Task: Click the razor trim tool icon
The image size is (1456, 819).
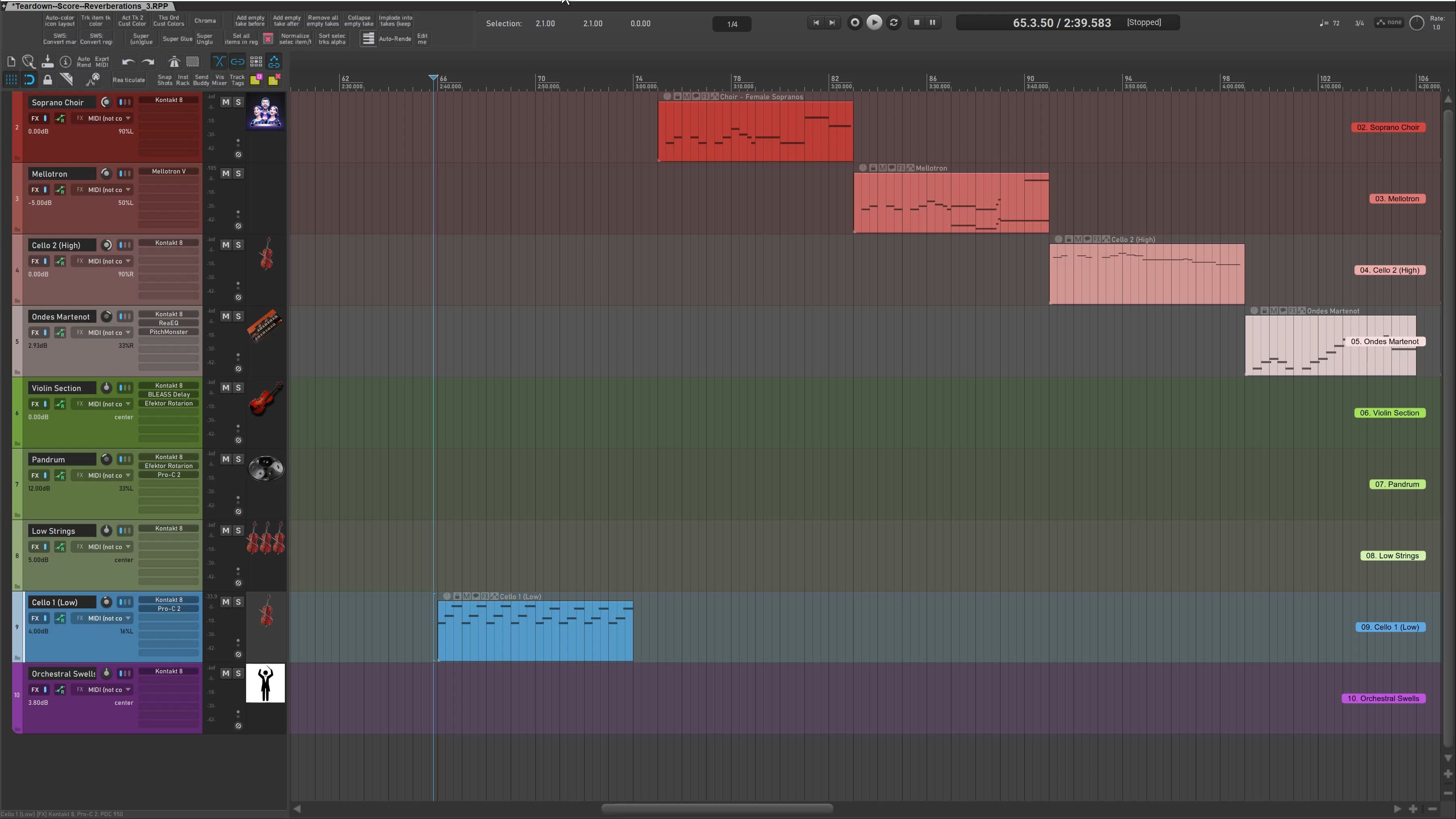Action: pos(66,80)
